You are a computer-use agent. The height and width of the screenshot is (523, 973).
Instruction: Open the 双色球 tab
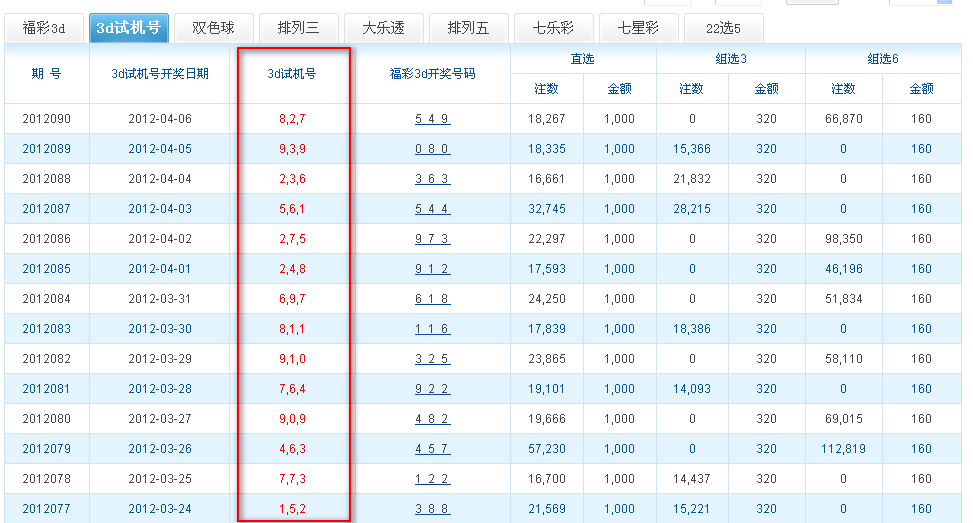click(214, 29)
